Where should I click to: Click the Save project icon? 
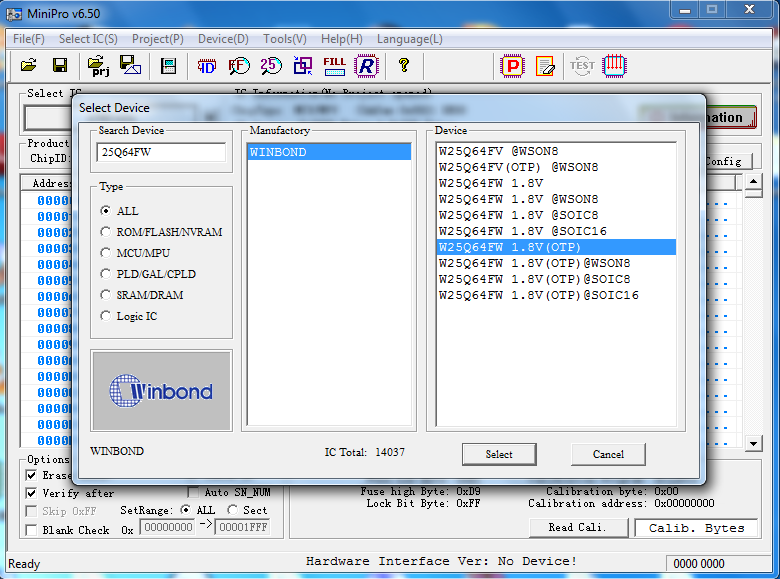pyautogui.click(x=130, y=65)
